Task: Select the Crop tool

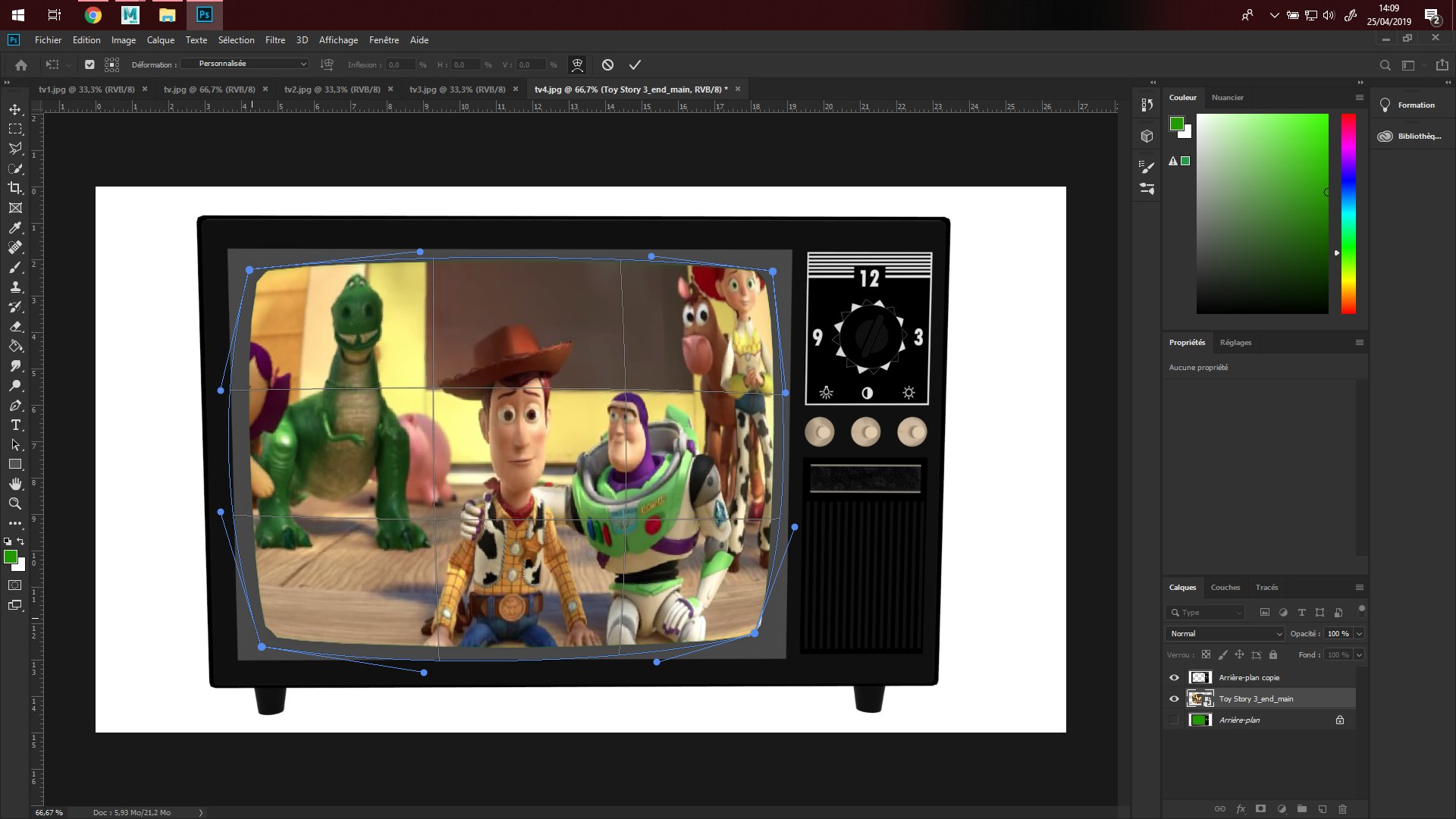Action: 15,188
